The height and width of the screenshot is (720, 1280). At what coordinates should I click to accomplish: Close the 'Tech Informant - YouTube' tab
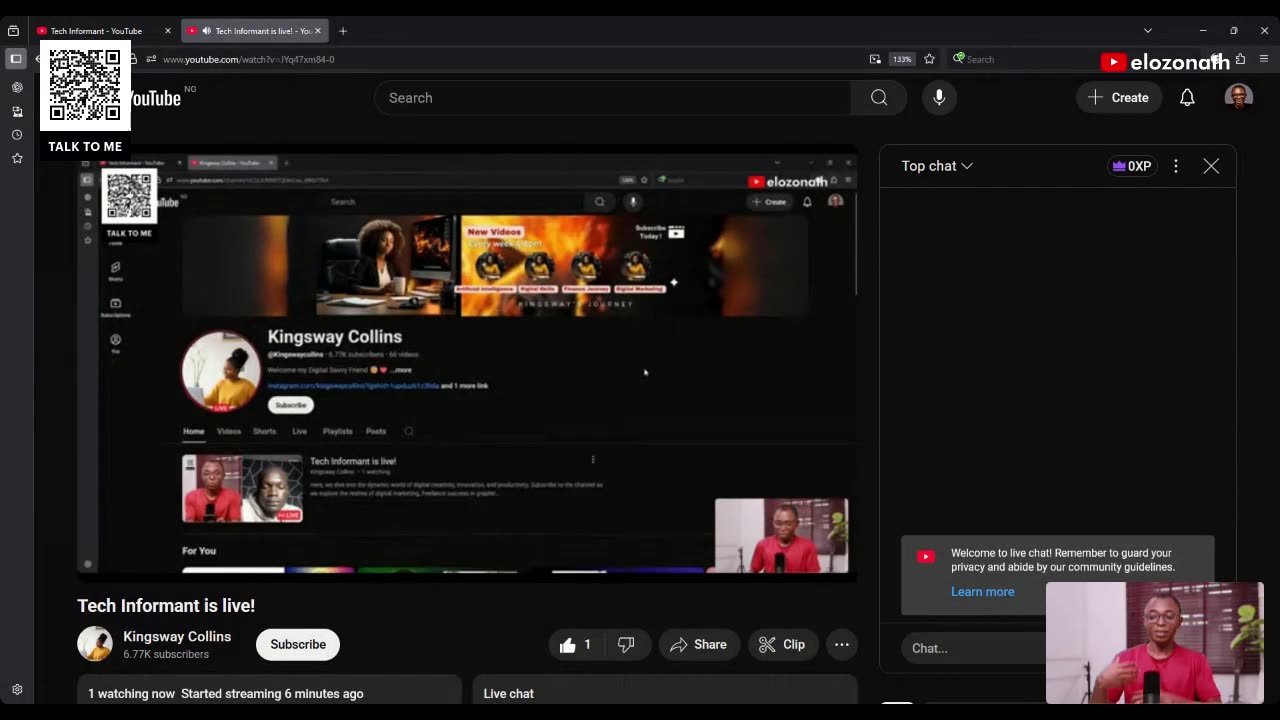tap(168, 31)
